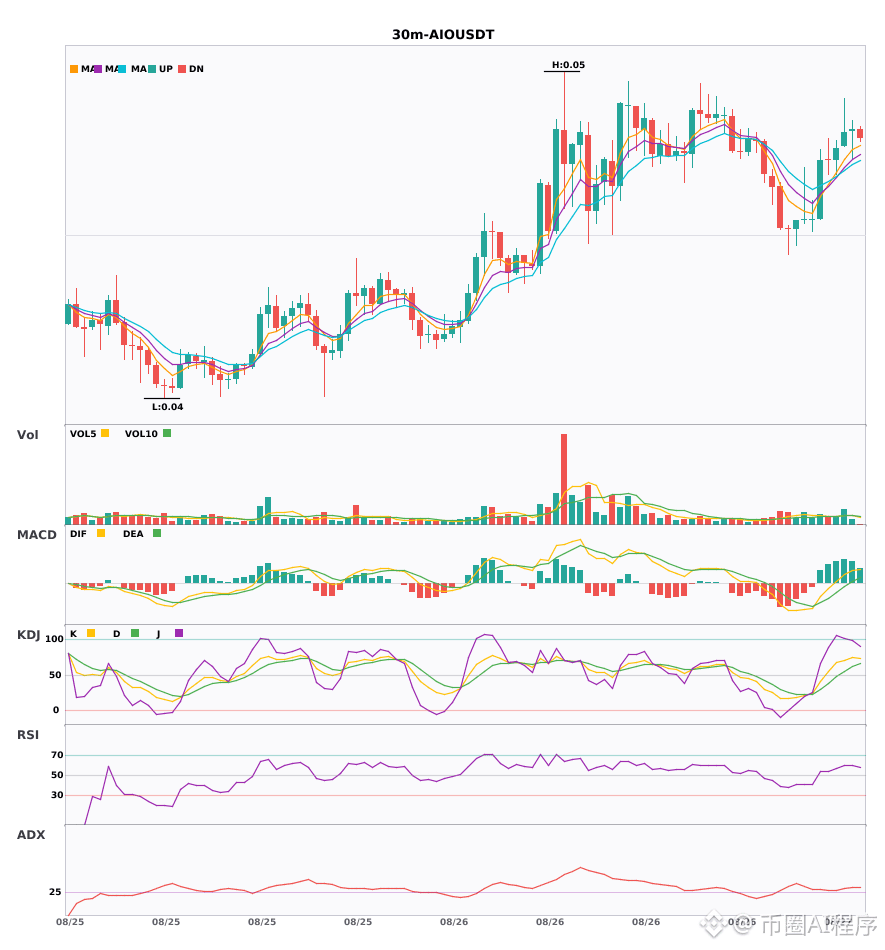The height and width of the screenshot is (950, 885).
Task: Click the KDJ axis value 0
Action: pos(56,710)
